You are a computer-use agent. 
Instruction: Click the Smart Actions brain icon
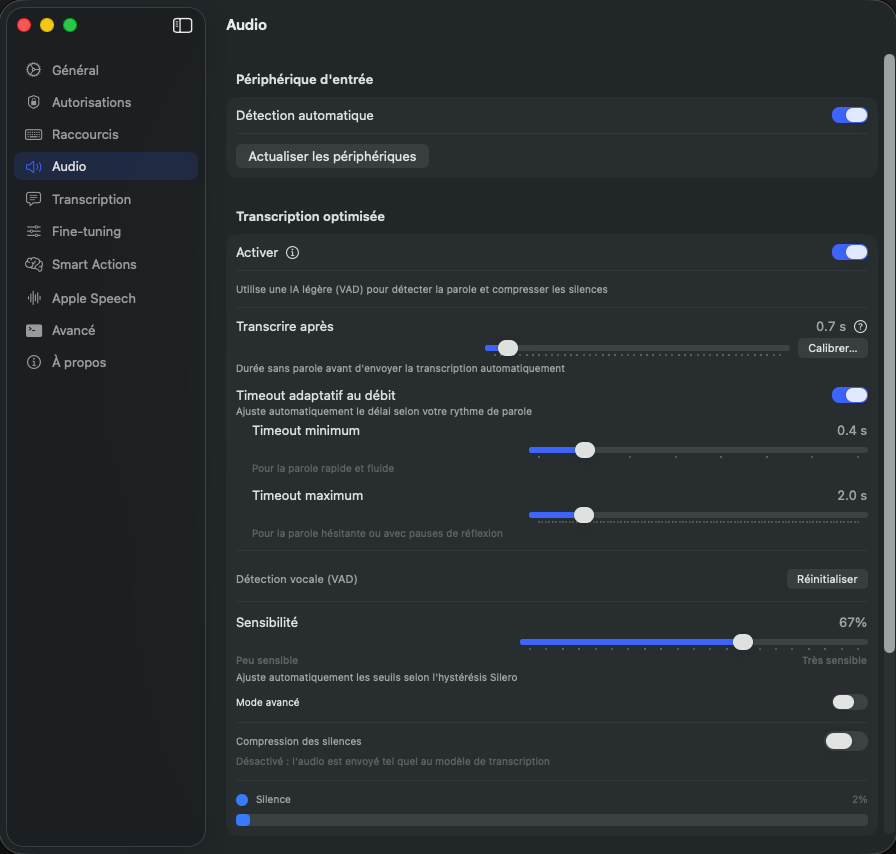pyautogui.click(x=34, y=264)
